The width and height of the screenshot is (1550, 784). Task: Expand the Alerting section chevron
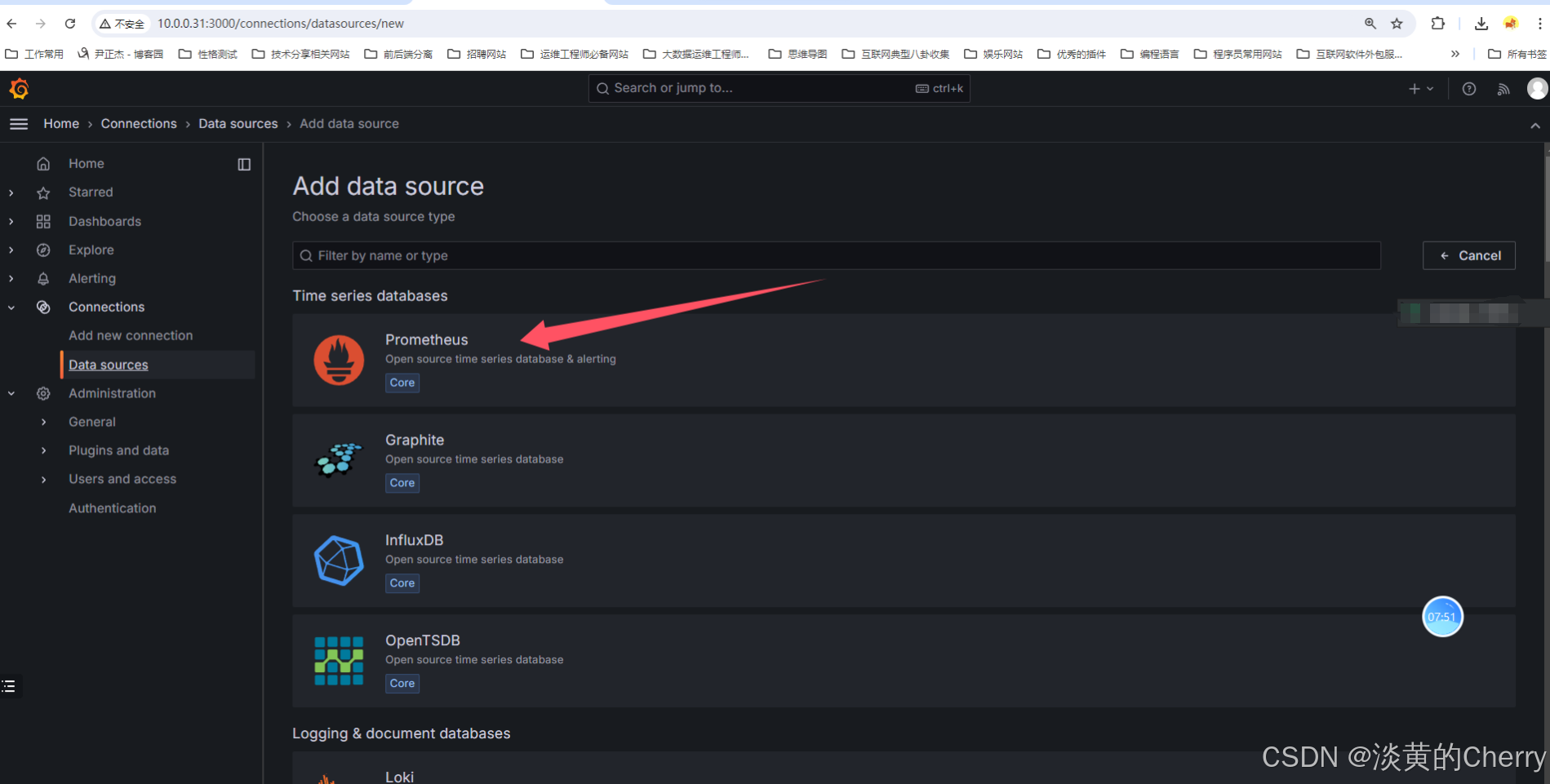[11, 278]
